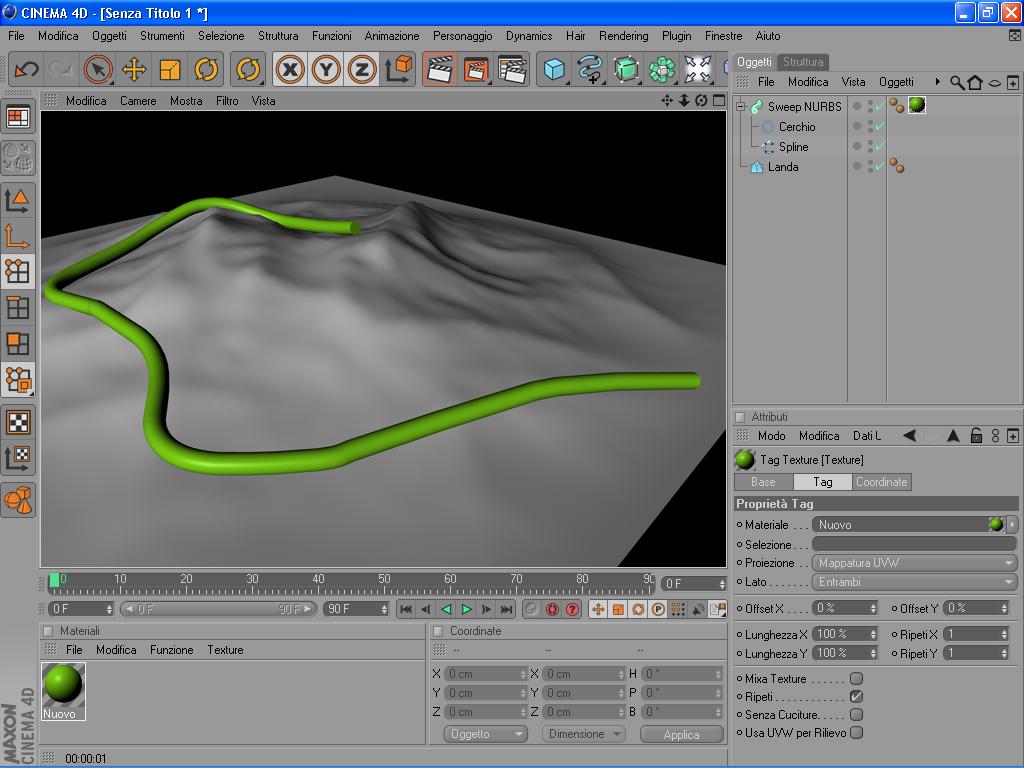Open the Rendering menu
This screenshot has width=1024, height=768.
pos(623,36)
